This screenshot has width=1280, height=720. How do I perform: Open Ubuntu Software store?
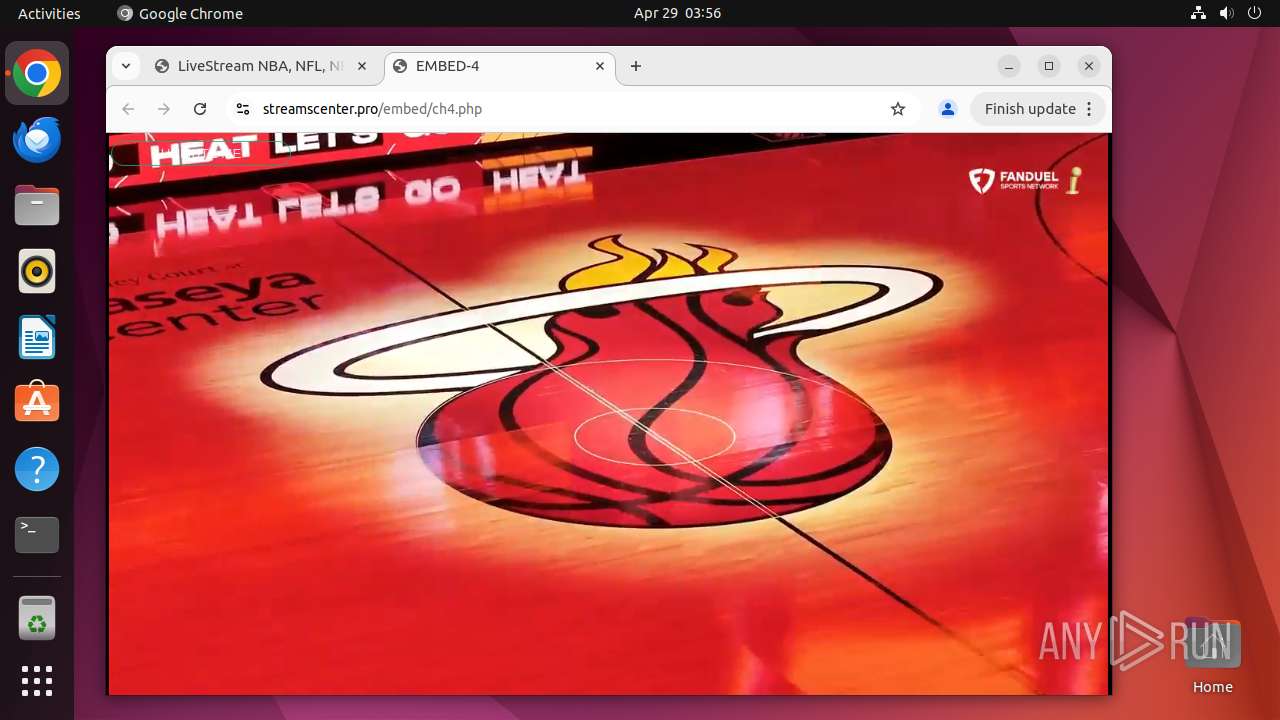(x=37, y=403)
